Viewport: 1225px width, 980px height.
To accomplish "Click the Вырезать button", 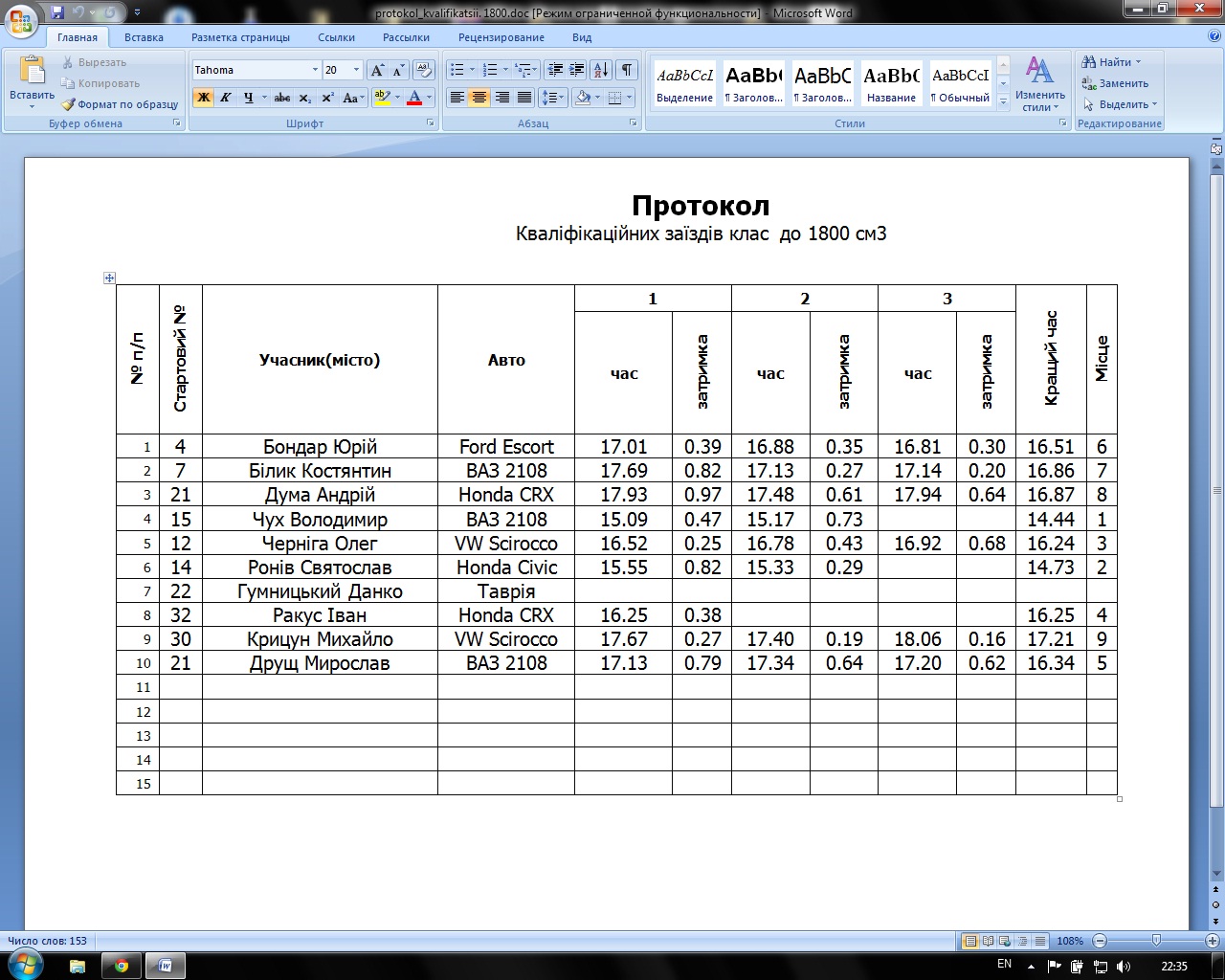I will click(x=94, y=62).
